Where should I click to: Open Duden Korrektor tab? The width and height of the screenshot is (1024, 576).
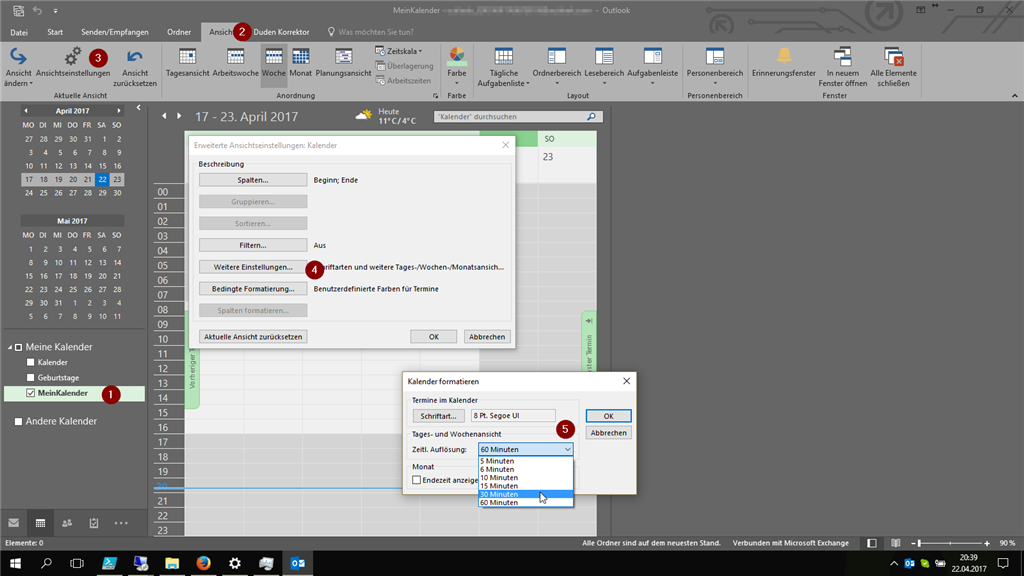click(281, 32)
